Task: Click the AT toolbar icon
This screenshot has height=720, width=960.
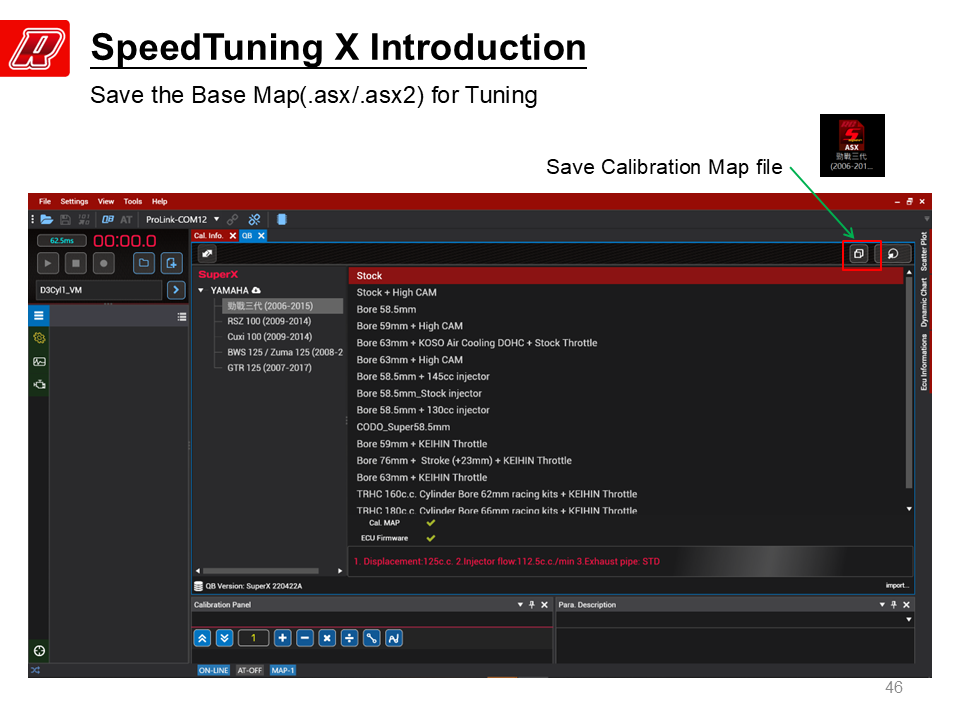Action: point(126,219)
